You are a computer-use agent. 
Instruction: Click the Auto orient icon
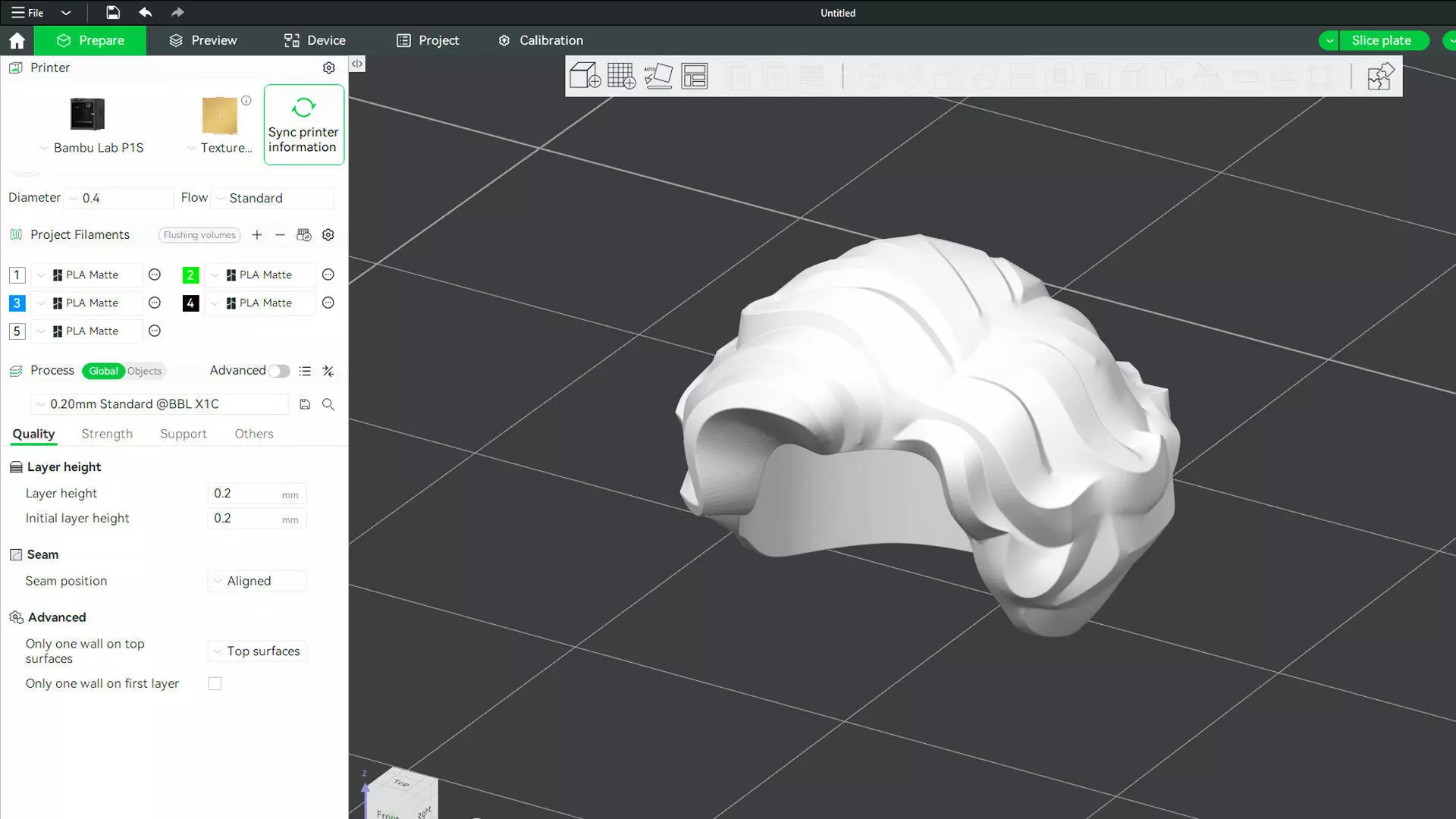[x=657, y=76]
